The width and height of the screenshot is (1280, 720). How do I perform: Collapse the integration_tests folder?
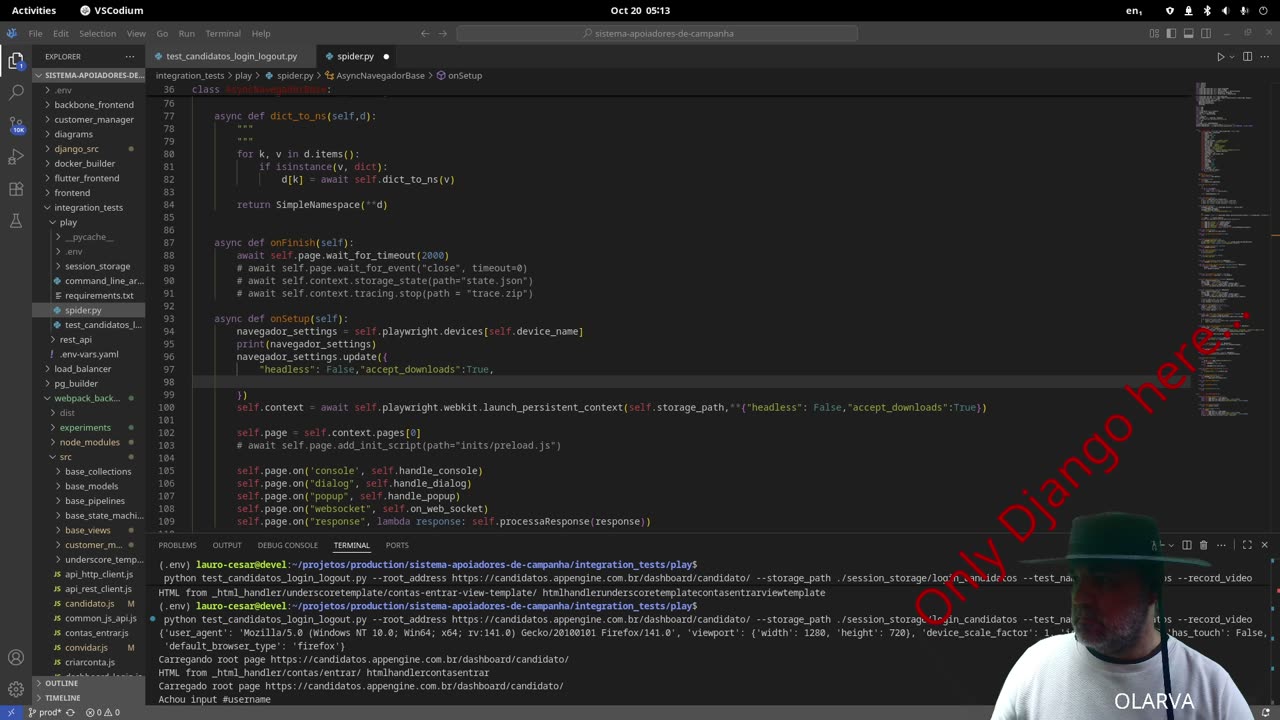click(90, 208)
